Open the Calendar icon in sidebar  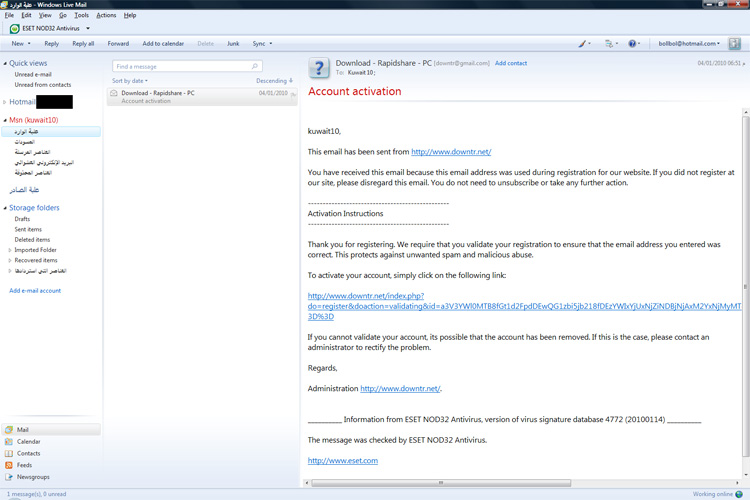[x=9, y=441]
